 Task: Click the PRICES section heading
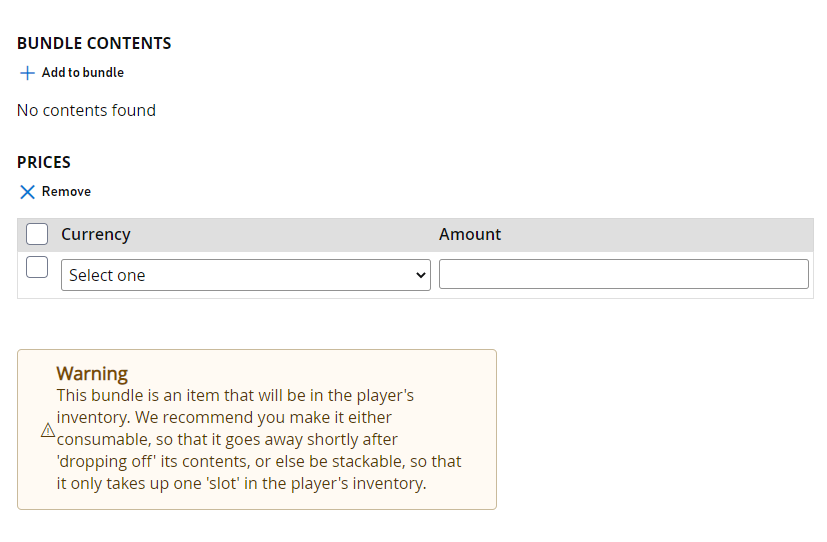coord(44,162)
